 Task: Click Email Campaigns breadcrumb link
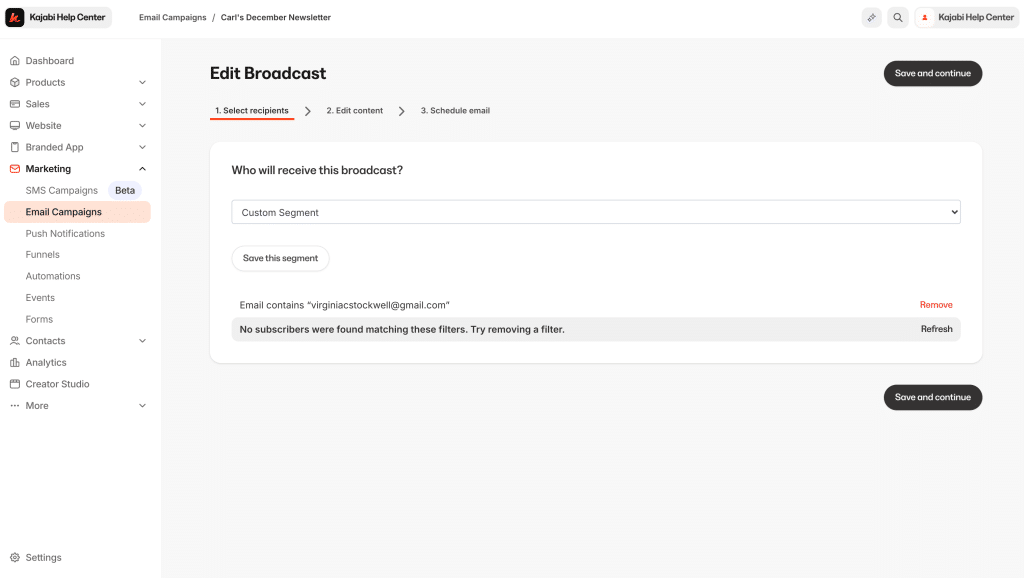(x=172, y=18)
